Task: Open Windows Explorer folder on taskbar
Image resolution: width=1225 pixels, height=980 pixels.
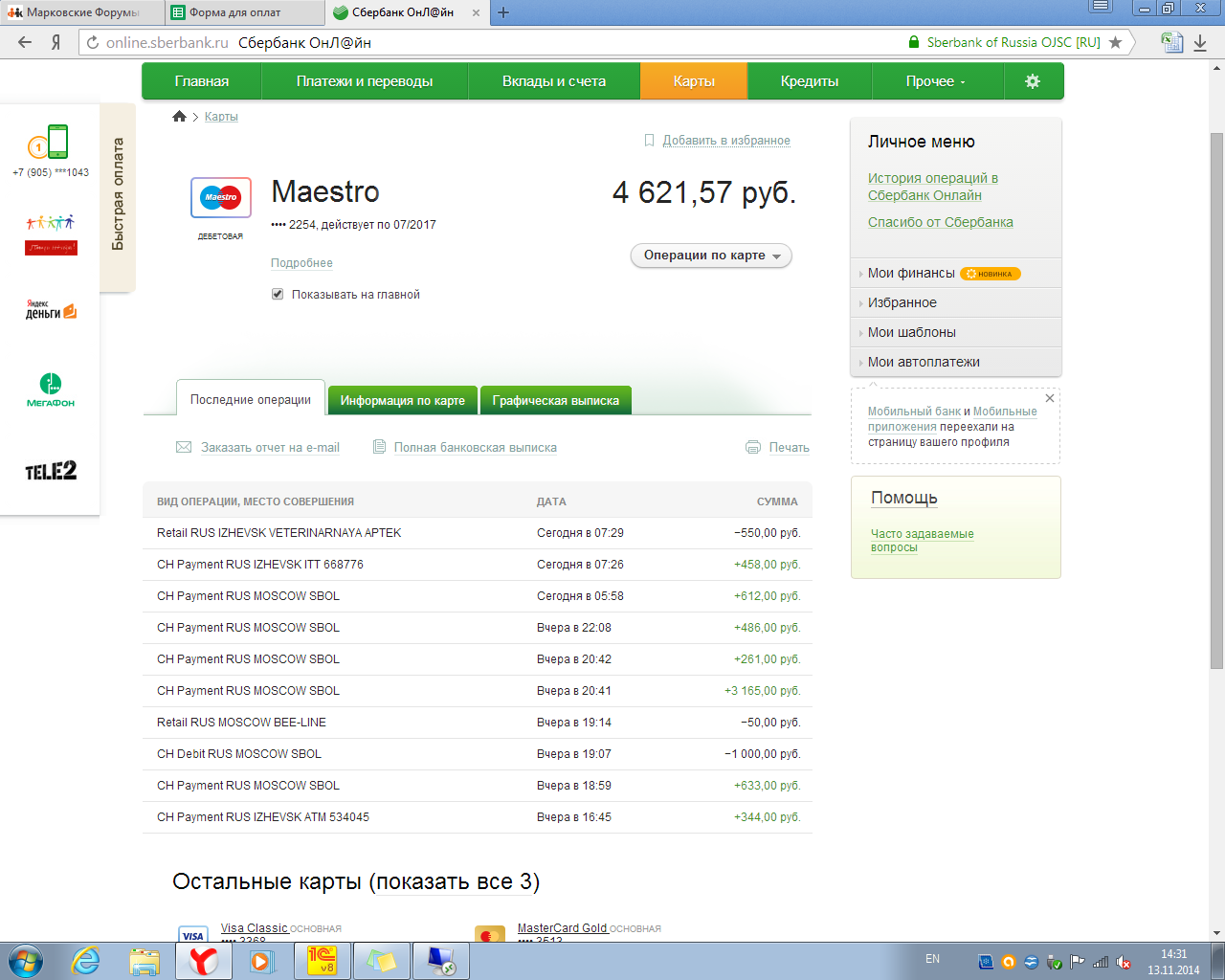Action: click(145, 961)
